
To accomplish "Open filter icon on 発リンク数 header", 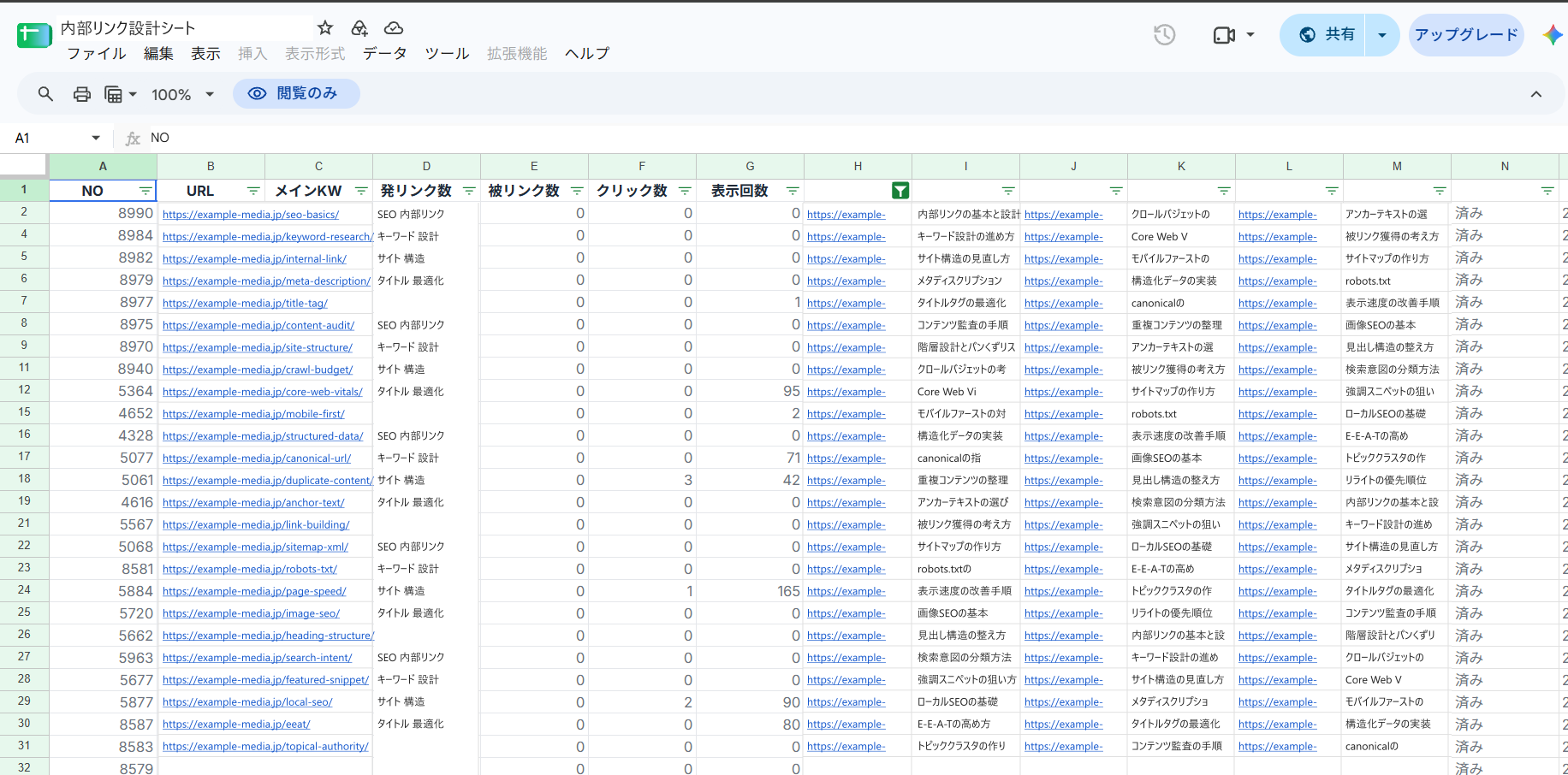I will click(469, 191).
